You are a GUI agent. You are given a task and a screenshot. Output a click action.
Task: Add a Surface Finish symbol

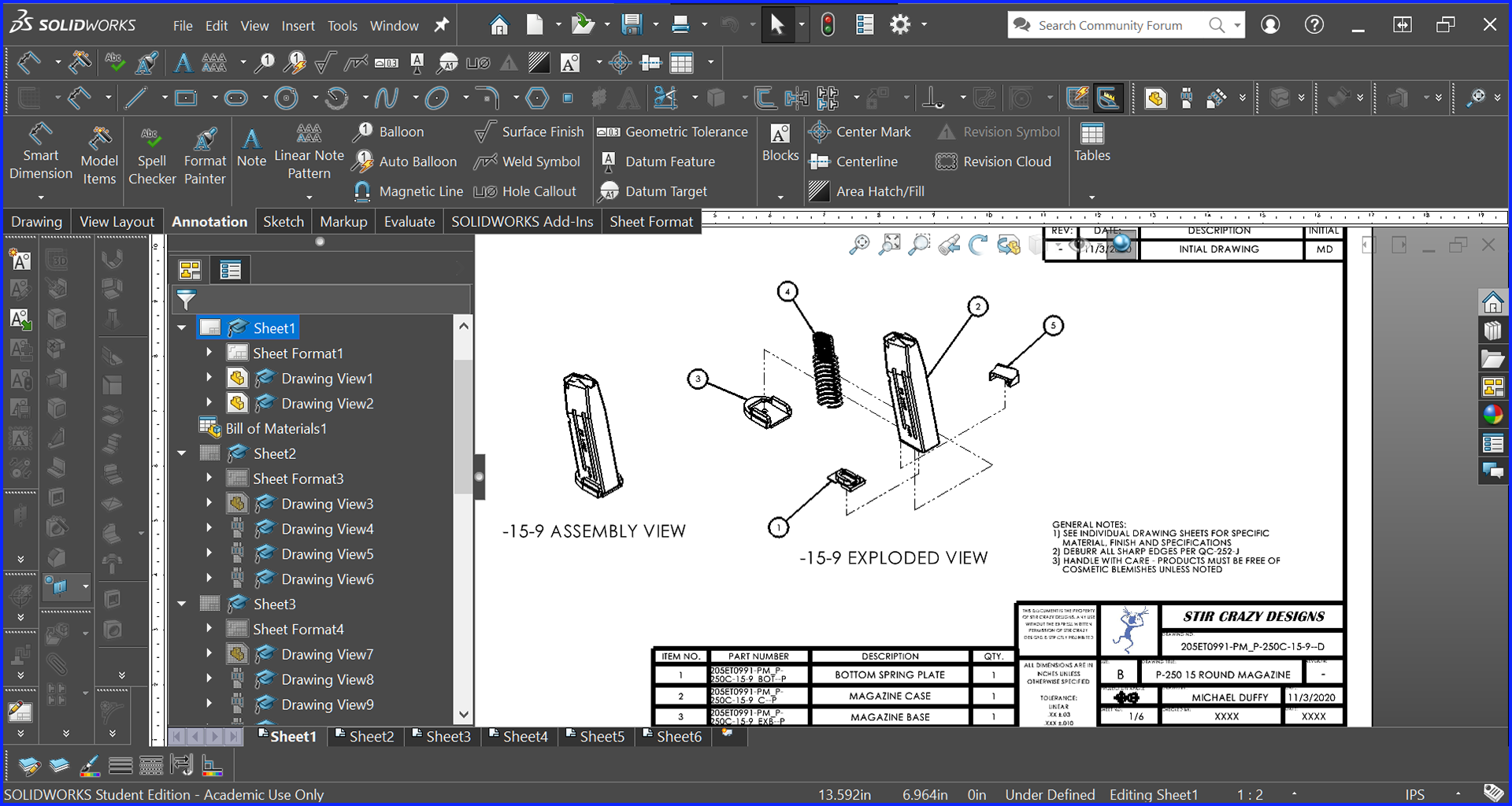tap(529, 131)
